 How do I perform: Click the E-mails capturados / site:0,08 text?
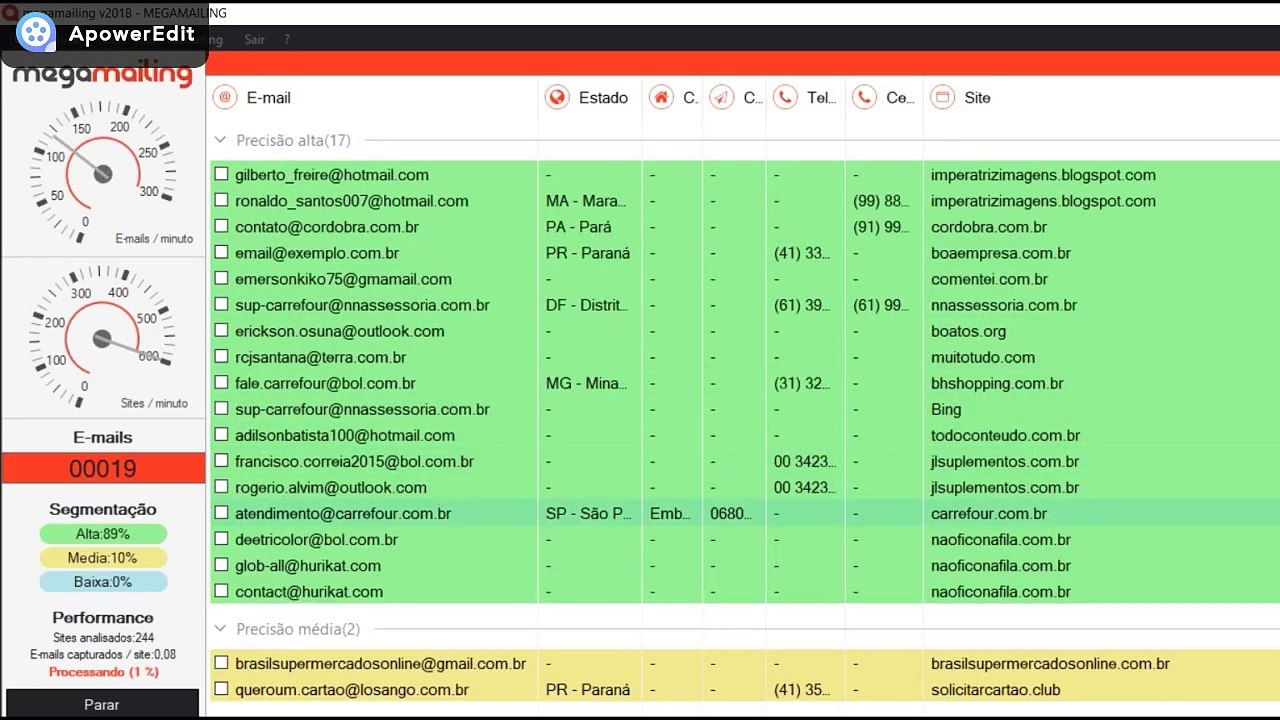(x=103, y=655)
